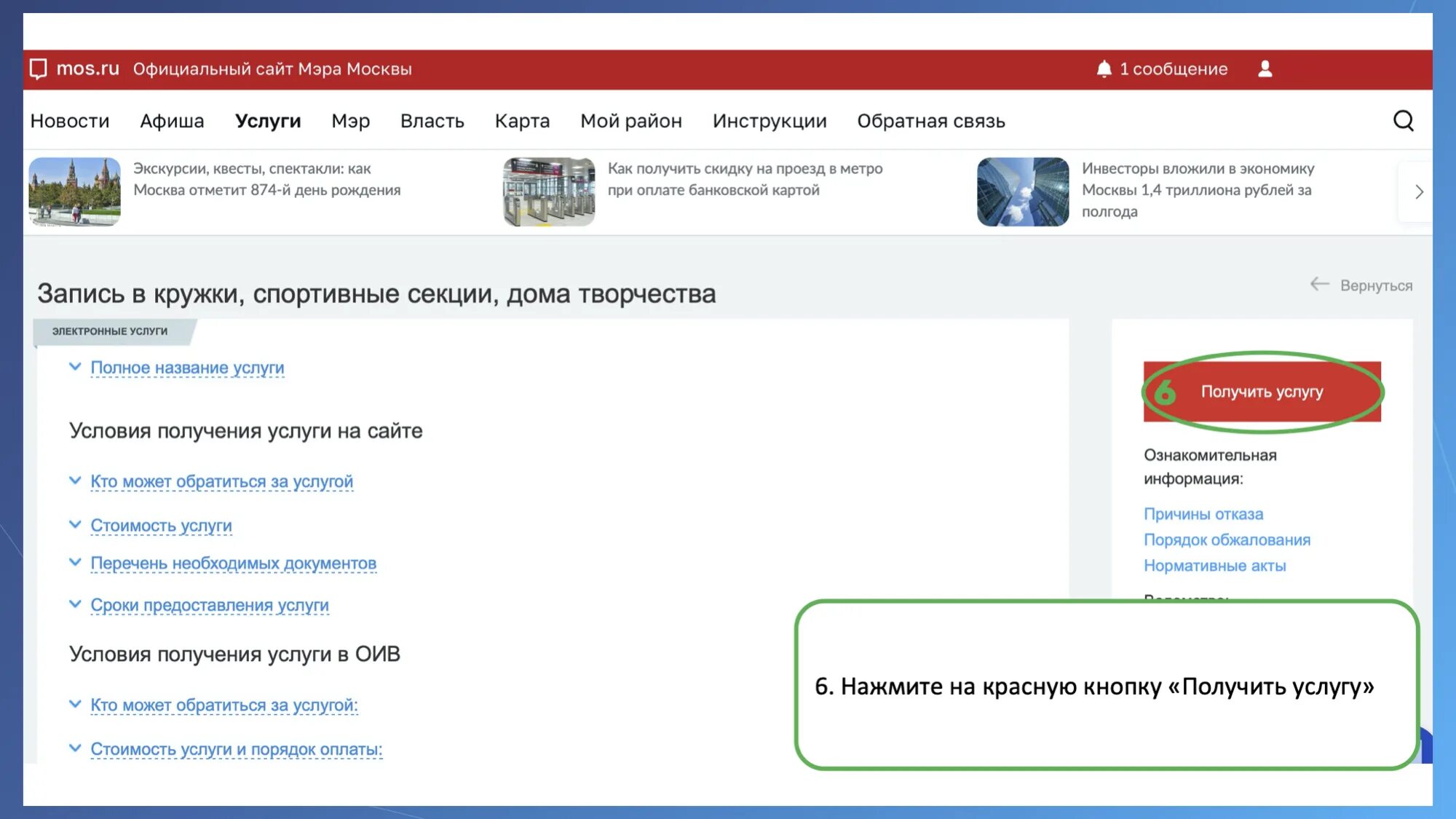Click the ЭЛЕКТРОННЫЕ УСЛУГИ tab label
Screen dimensions: 1456x819
pyautogui.click(x=110, y=331)
